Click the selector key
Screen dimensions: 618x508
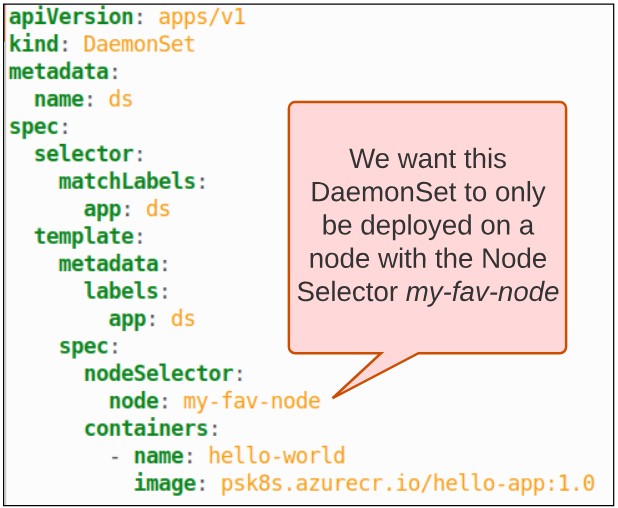point(83,154)
